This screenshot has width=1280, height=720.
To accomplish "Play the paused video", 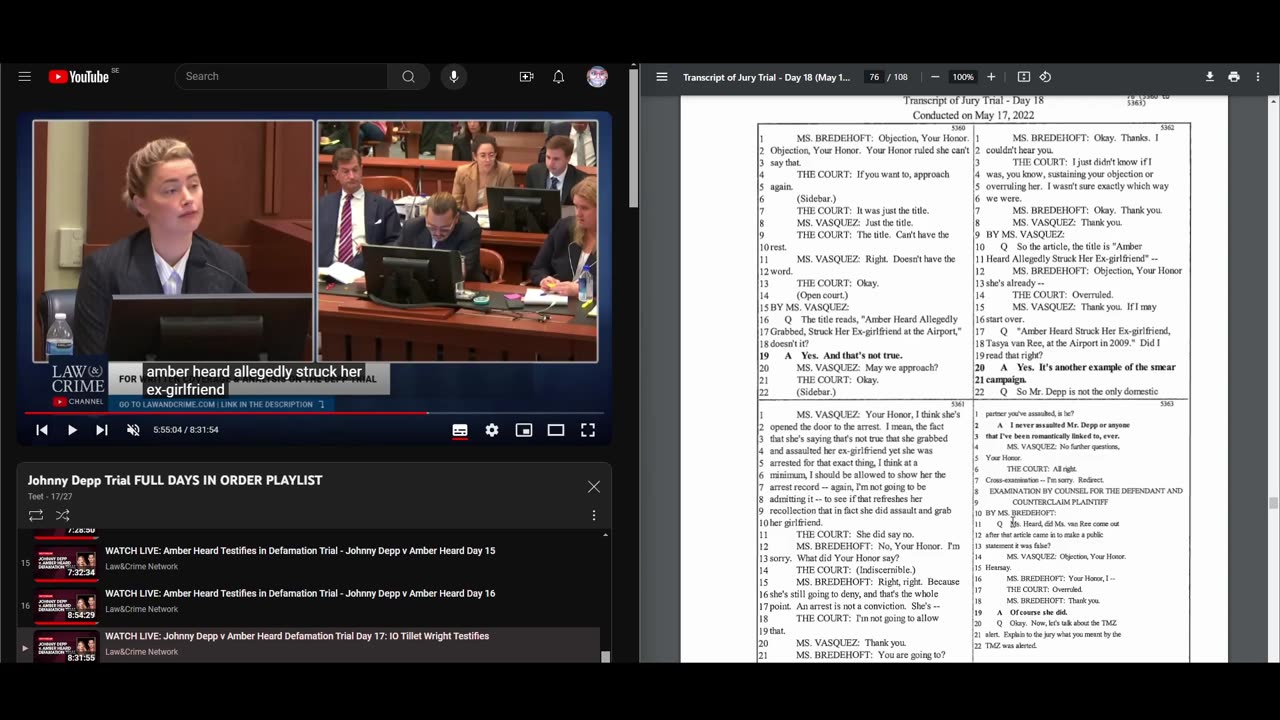I will click(72, 430).
